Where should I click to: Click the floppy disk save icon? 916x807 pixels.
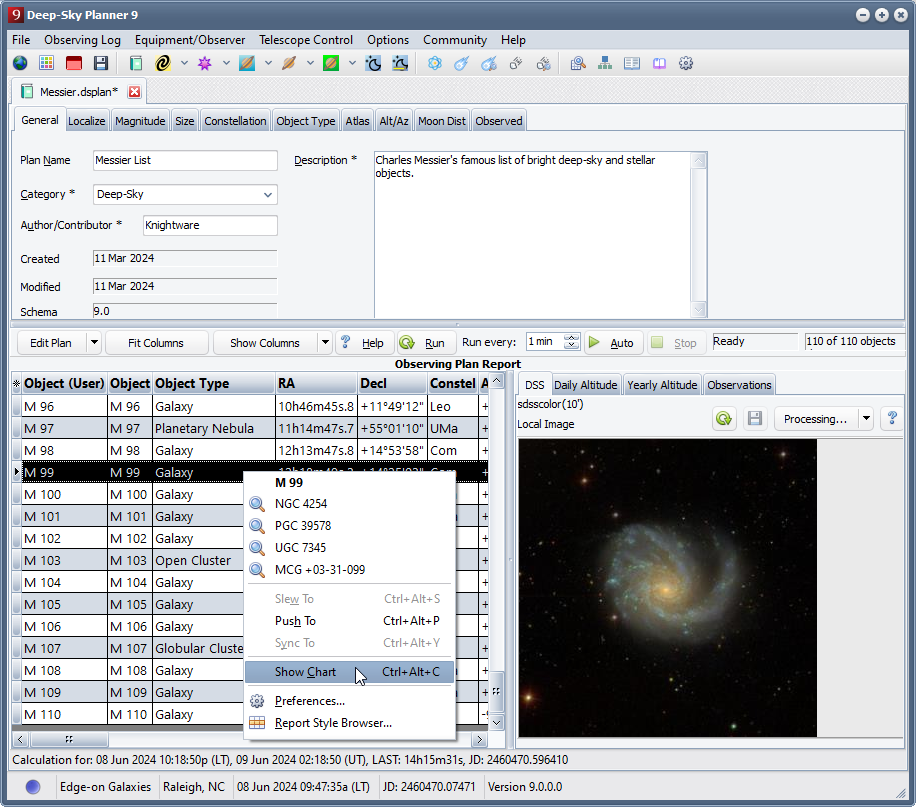pos(100,63)
